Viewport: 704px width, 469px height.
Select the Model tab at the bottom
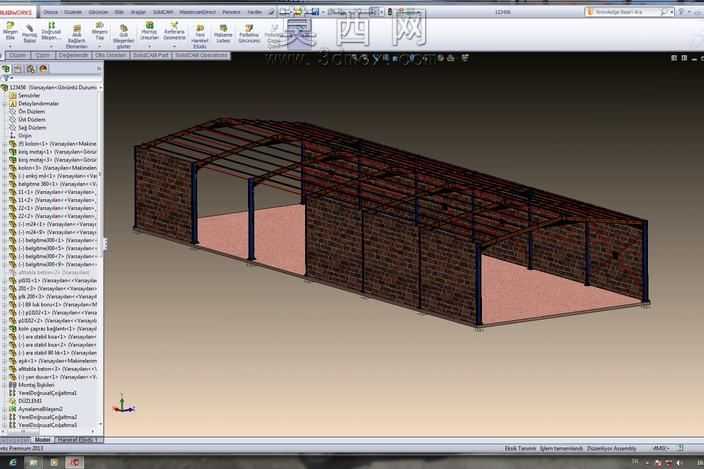43,440
